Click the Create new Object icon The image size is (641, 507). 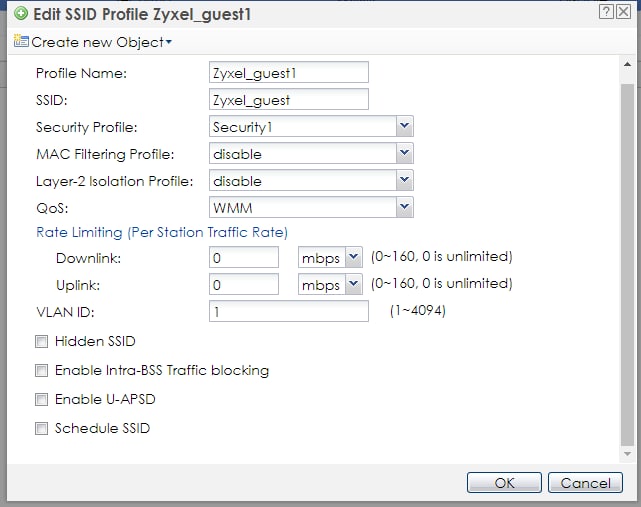click(21, 42)
